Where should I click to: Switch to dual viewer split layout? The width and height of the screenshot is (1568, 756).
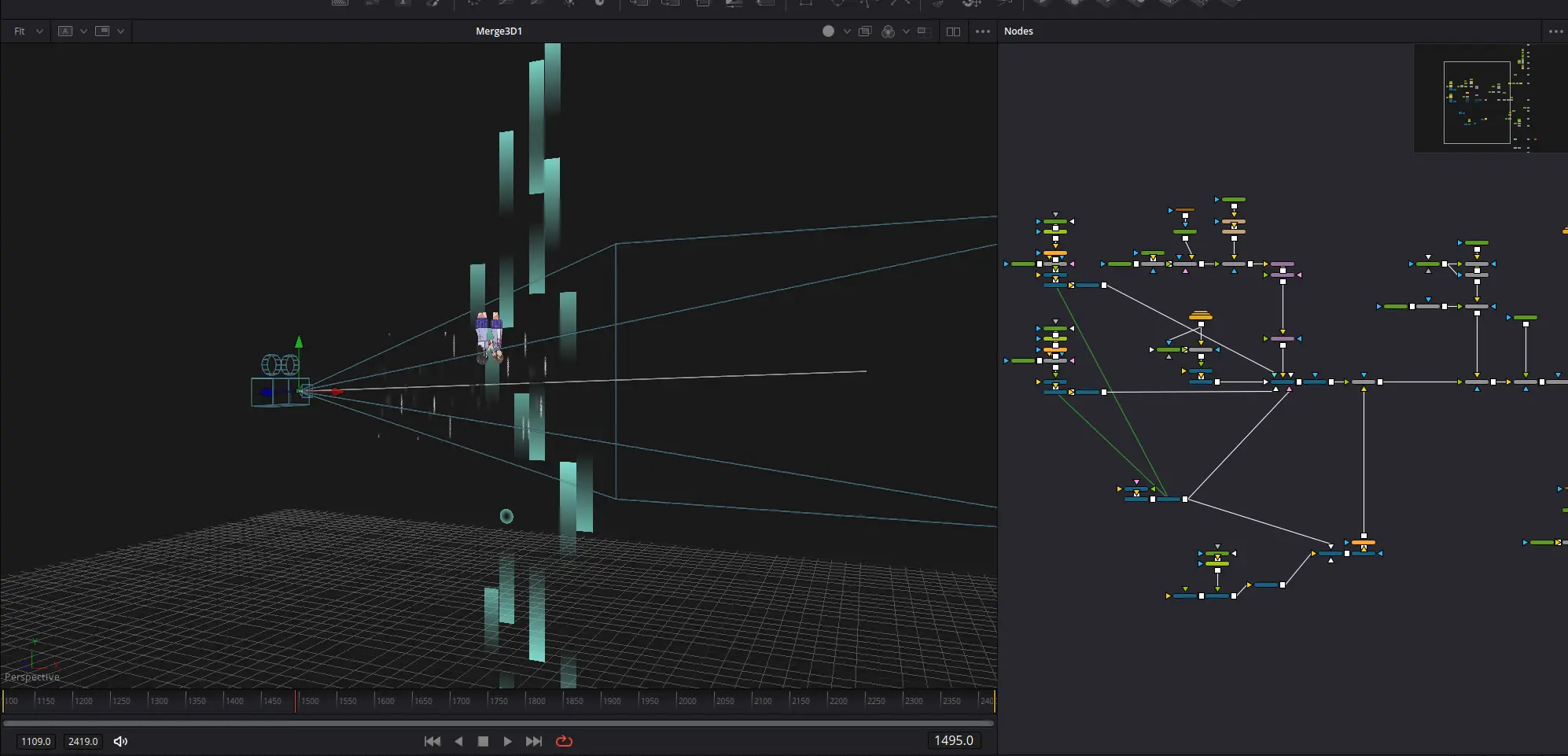953,31
